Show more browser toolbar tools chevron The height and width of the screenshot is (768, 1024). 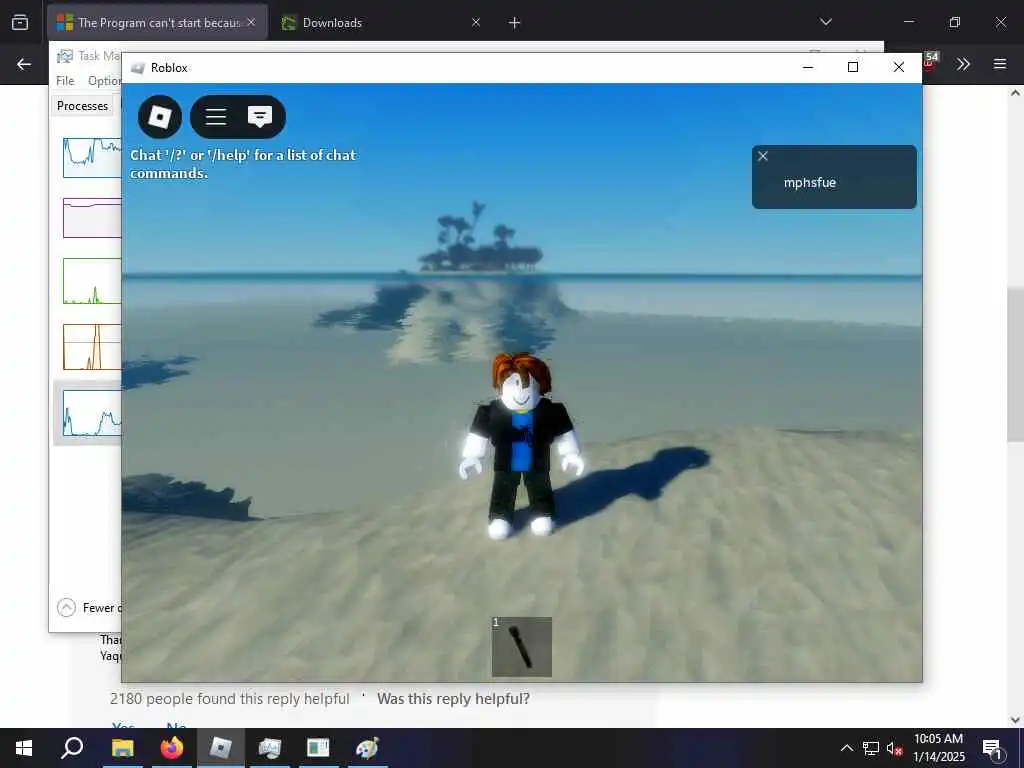[963, 64]
